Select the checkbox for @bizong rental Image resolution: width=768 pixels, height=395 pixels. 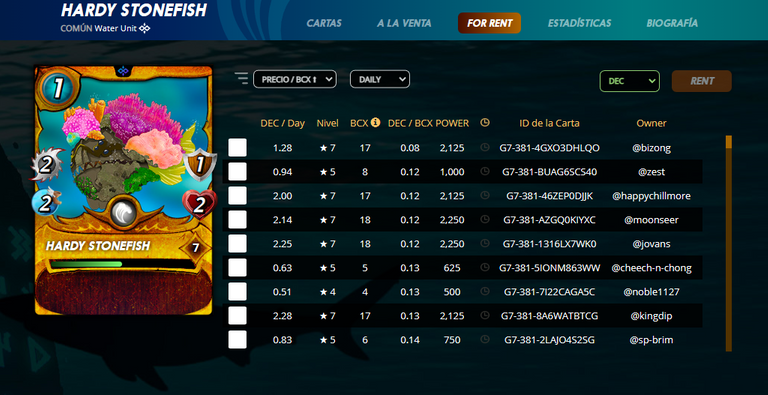[238, 148]
